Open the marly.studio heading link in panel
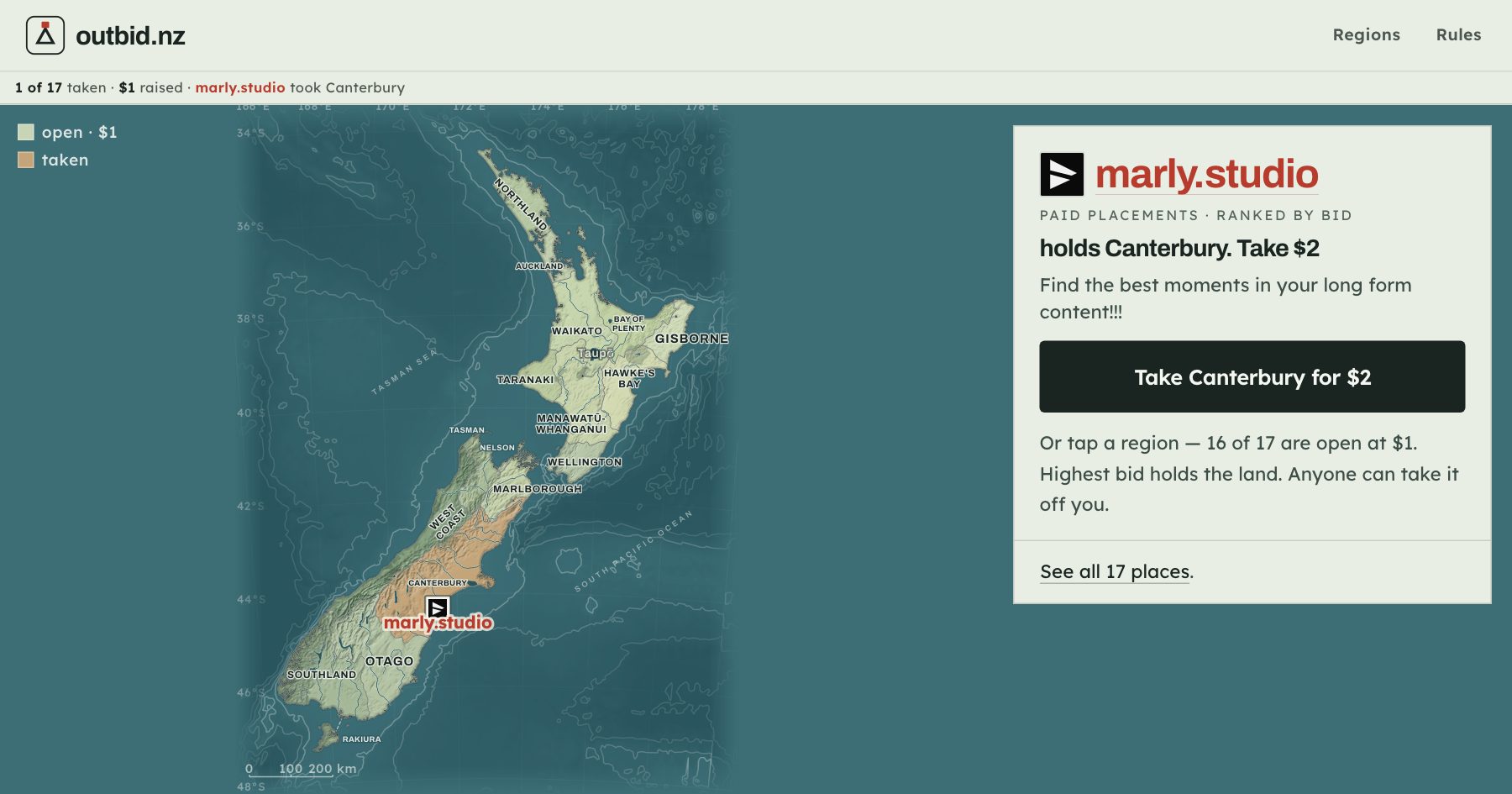This screenshot has height=794, width=1512. (x=1206, y=174)
